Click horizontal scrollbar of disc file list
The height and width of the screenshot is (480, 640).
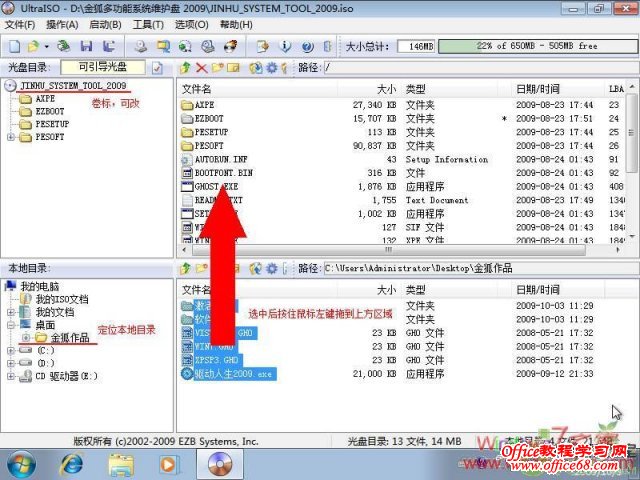pos(388,249)
